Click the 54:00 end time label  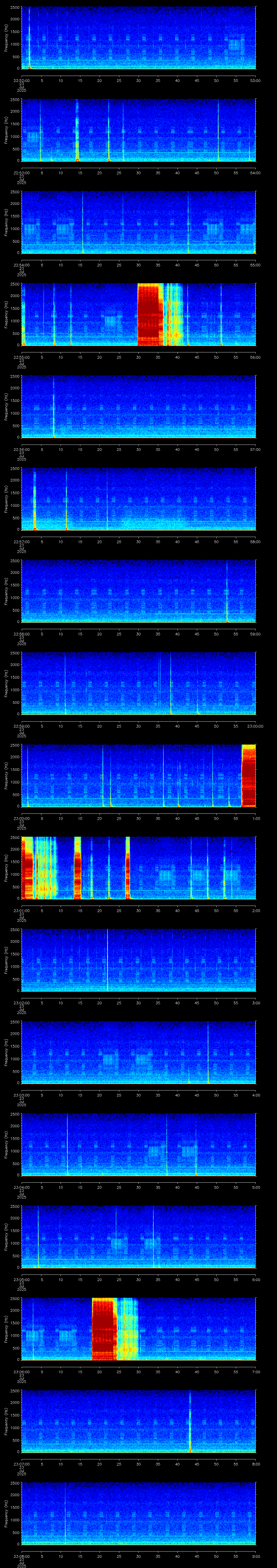(256, 173)
